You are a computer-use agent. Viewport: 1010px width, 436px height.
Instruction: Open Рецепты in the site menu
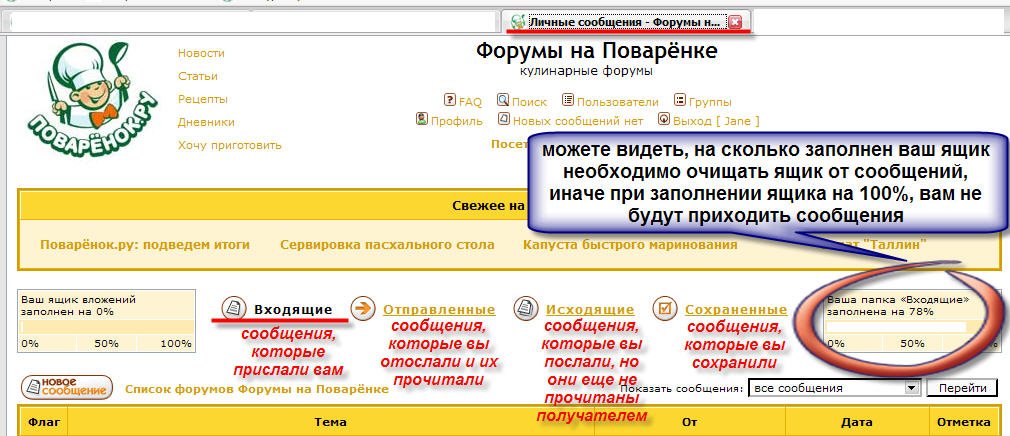tap(203, 99)
